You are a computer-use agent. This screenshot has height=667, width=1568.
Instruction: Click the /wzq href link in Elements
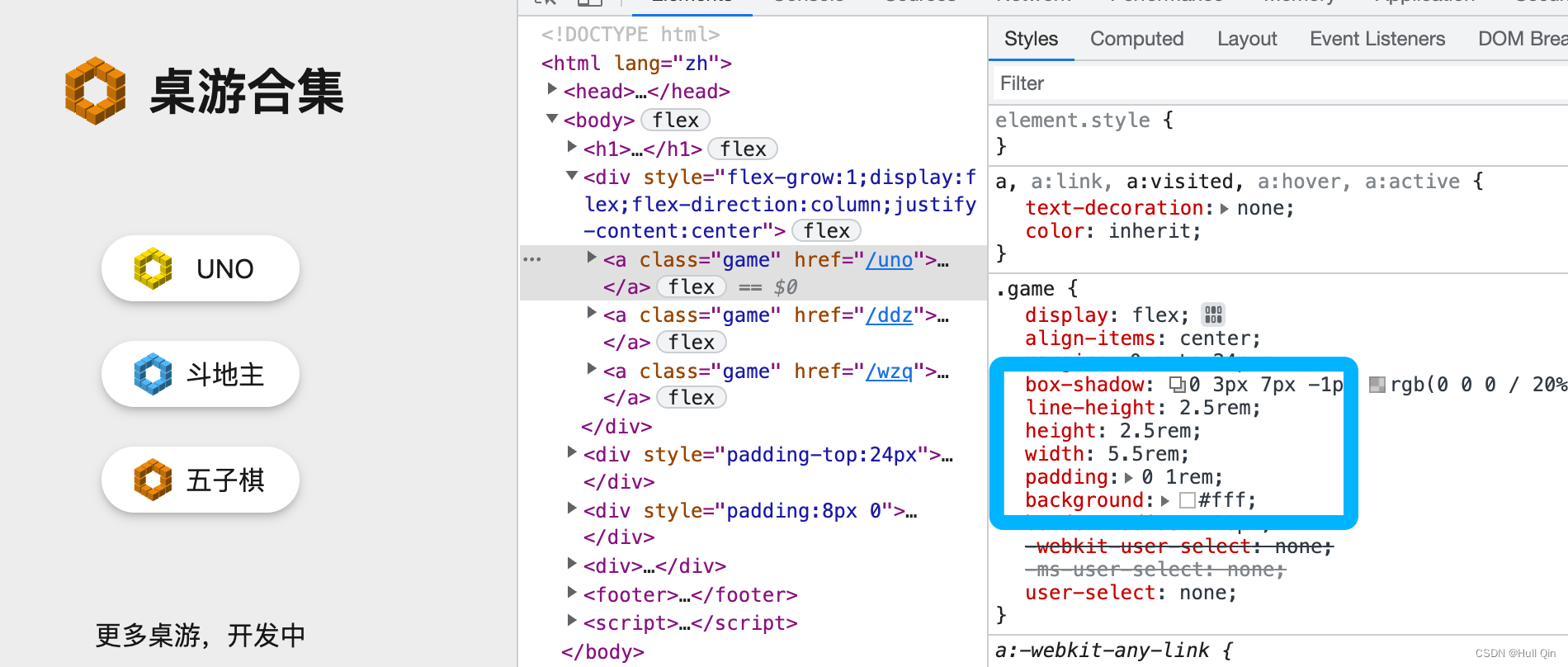(x=889, y=371)
